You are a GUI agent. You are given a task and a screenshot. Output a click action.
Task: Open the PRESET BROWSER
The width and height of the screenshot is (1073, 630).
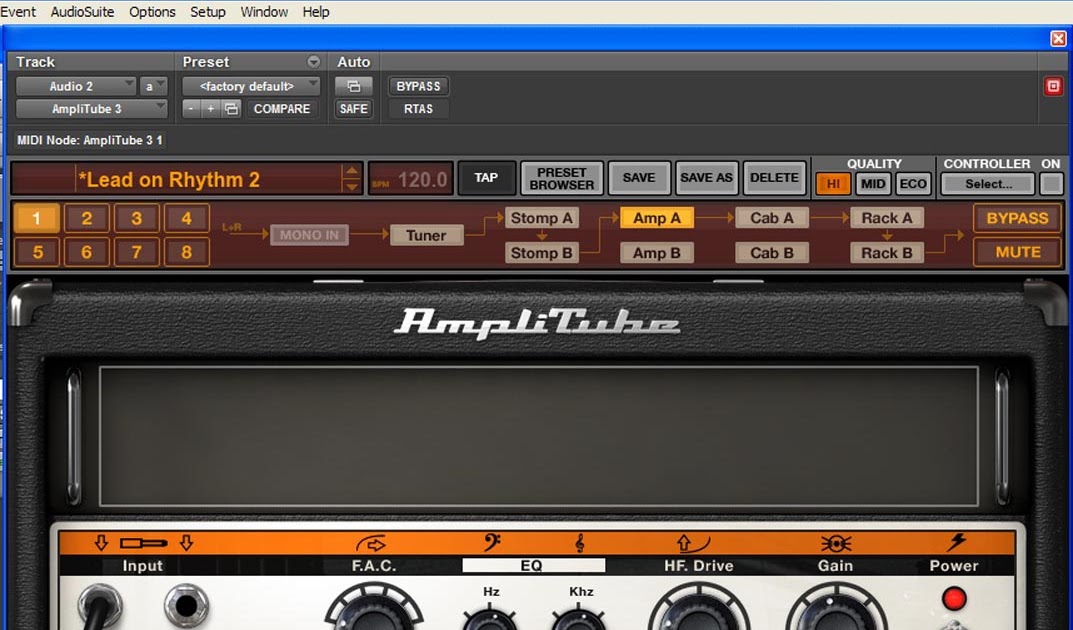point(561,179)
